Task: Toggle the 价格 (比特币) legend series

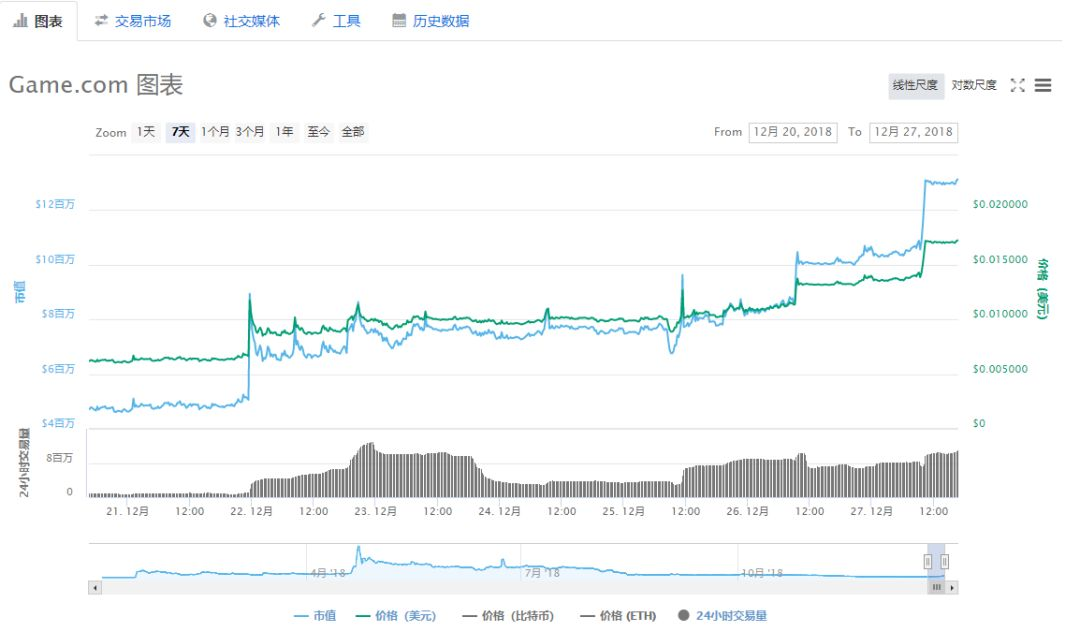Action: [508, 615]
